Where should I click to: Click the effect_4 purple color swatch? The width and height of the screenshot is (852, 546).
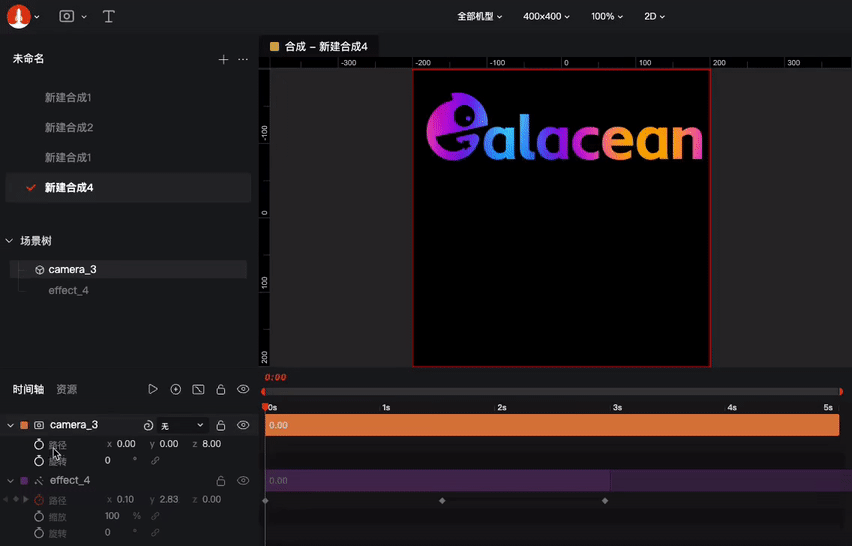(24, 480)
